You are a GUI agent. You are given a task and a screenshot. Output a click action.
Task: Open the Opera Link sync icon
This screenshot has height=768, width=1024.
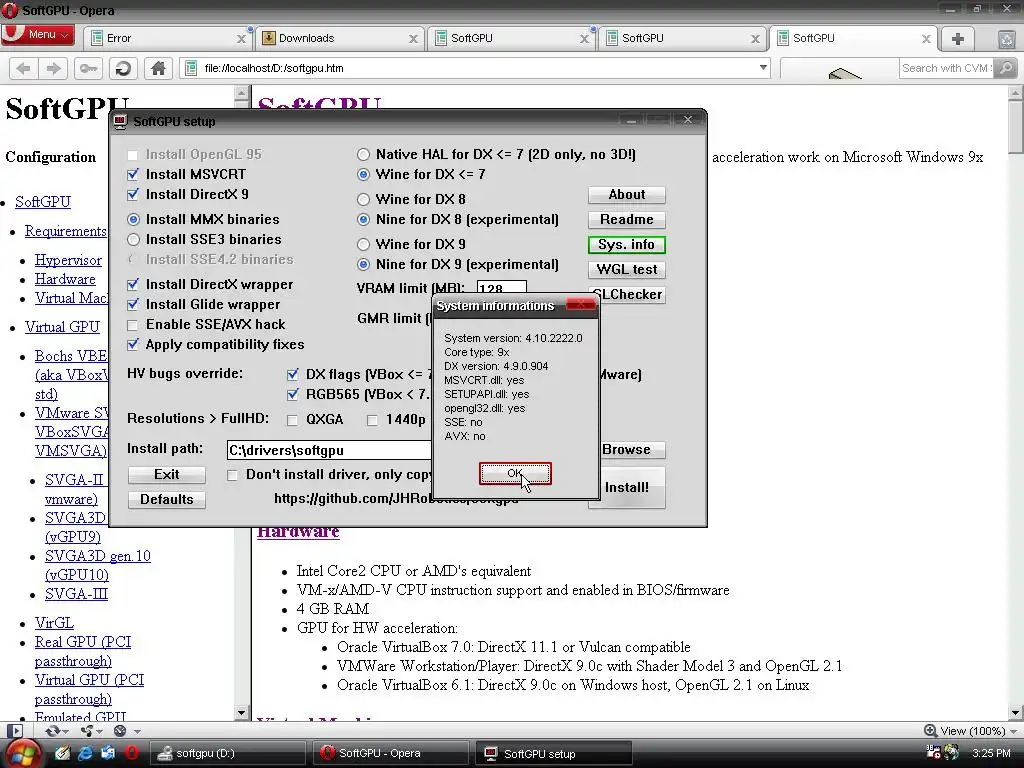point(52,731)
